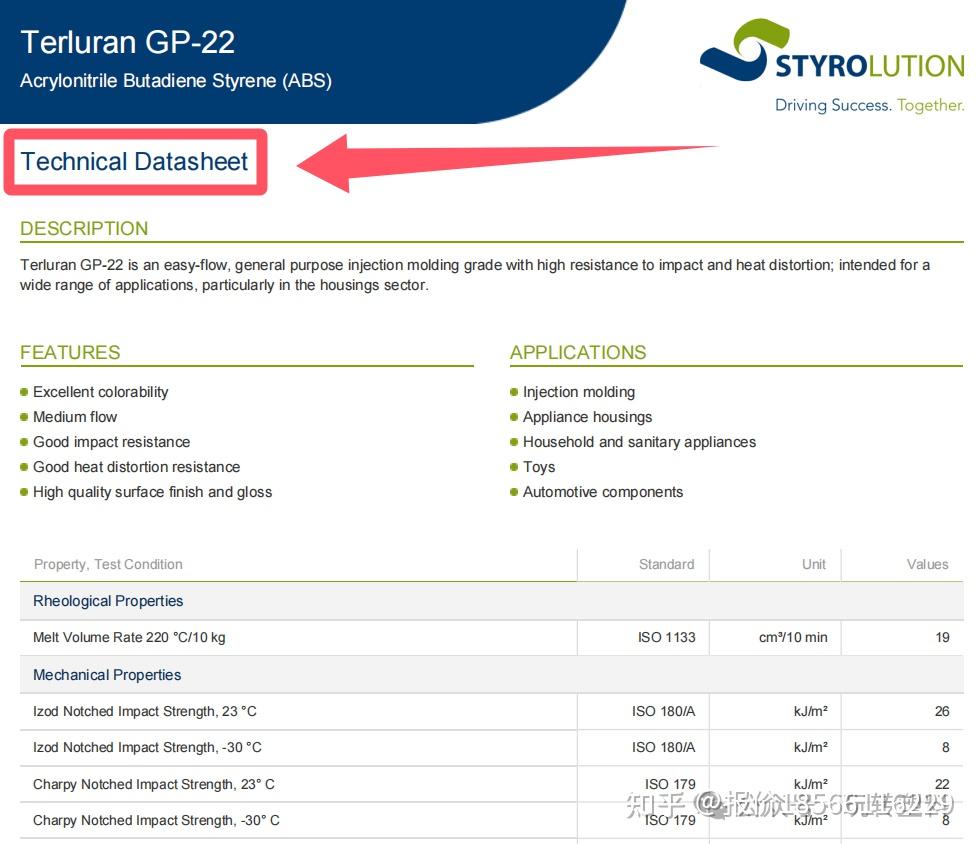The image size is (980, 844).
Task: Click the 'Property, Test Condition' column header
Action: click(108, 565)
